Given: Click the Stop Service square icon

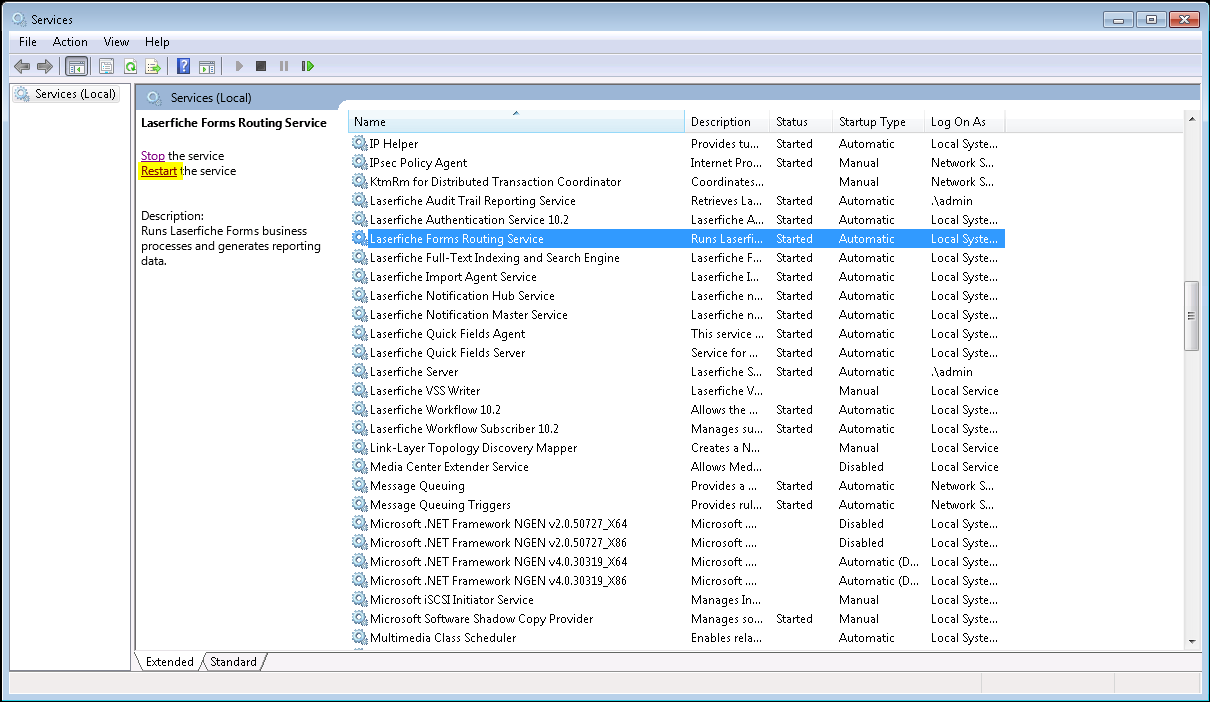Looking at the screenshot, I should [261, 66].
